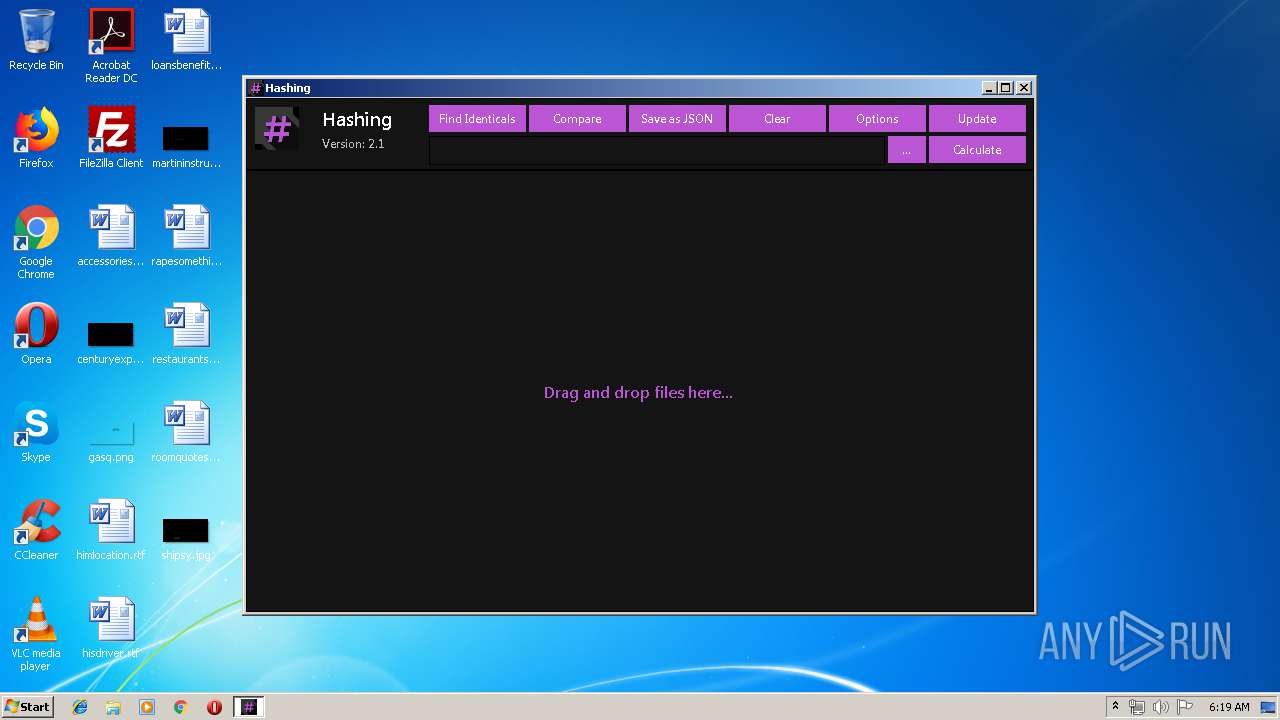Image resolution: width=1280 pixels, height=720 pixels.
Task: Clear the hashing results list
Action: tap(777, 119)
